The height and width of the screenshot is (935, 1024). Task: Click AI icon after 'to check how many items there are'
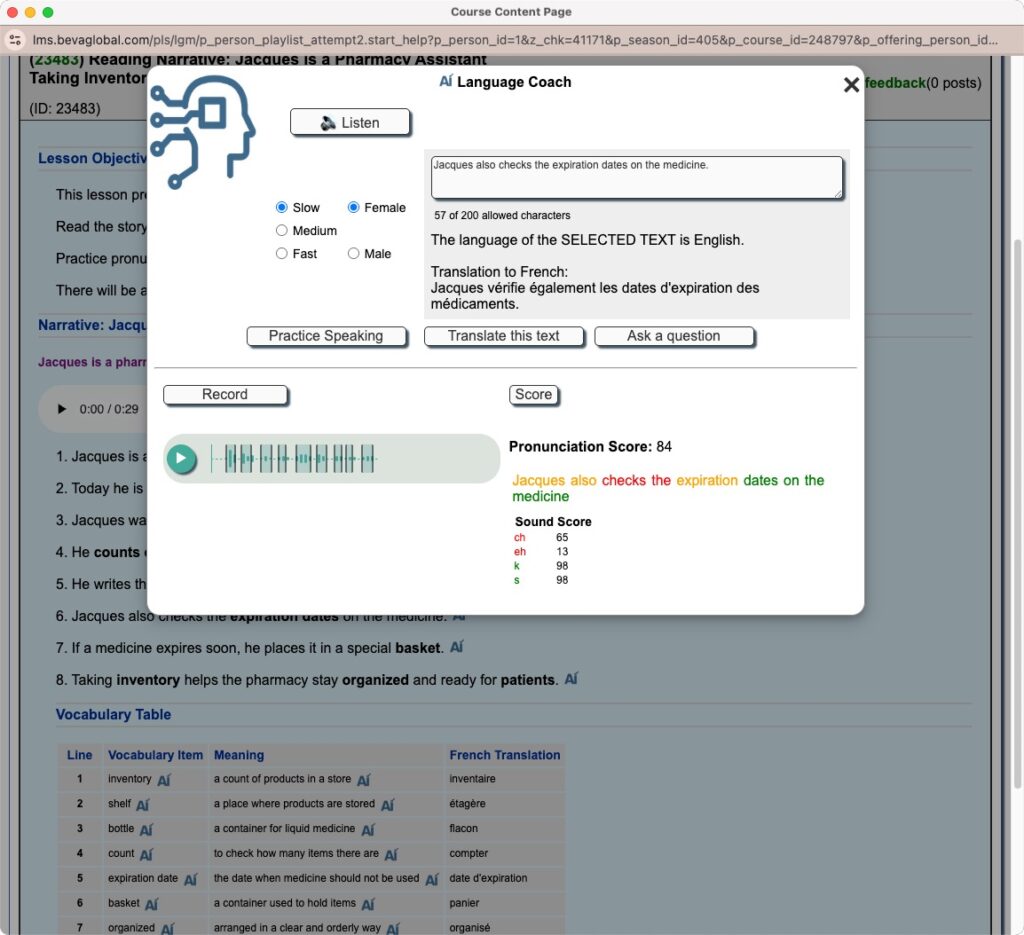[391, 854]
